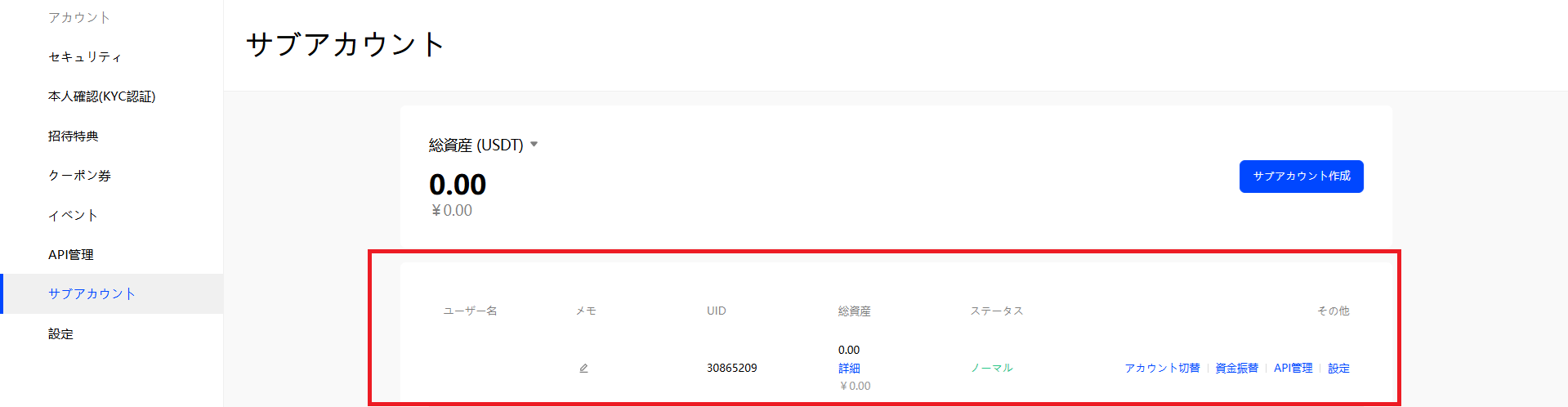Open 資金振替 for sub-account 30865209
1568x407 pixels.
(1236, 369)
